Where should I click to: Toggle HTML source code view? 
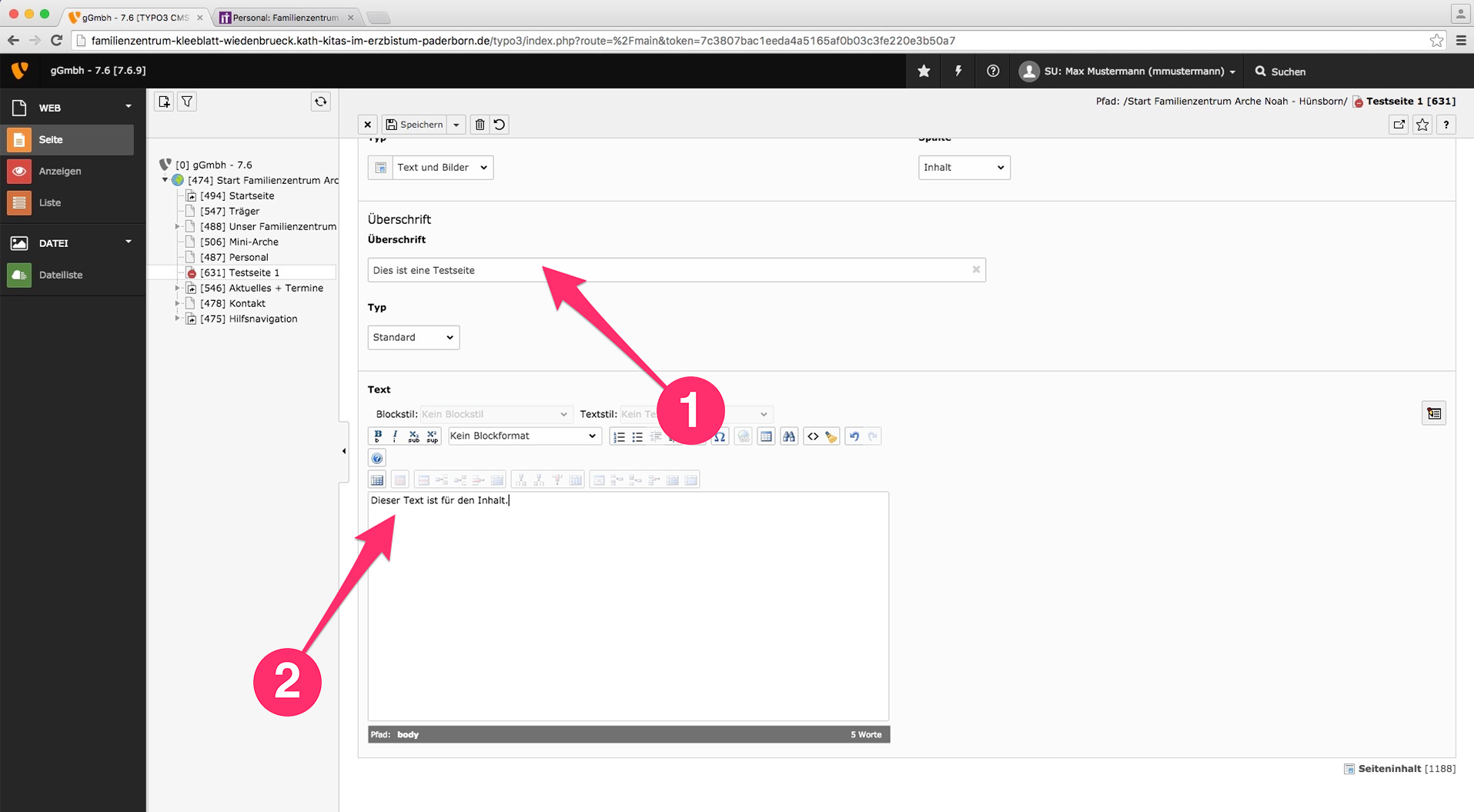813,436
